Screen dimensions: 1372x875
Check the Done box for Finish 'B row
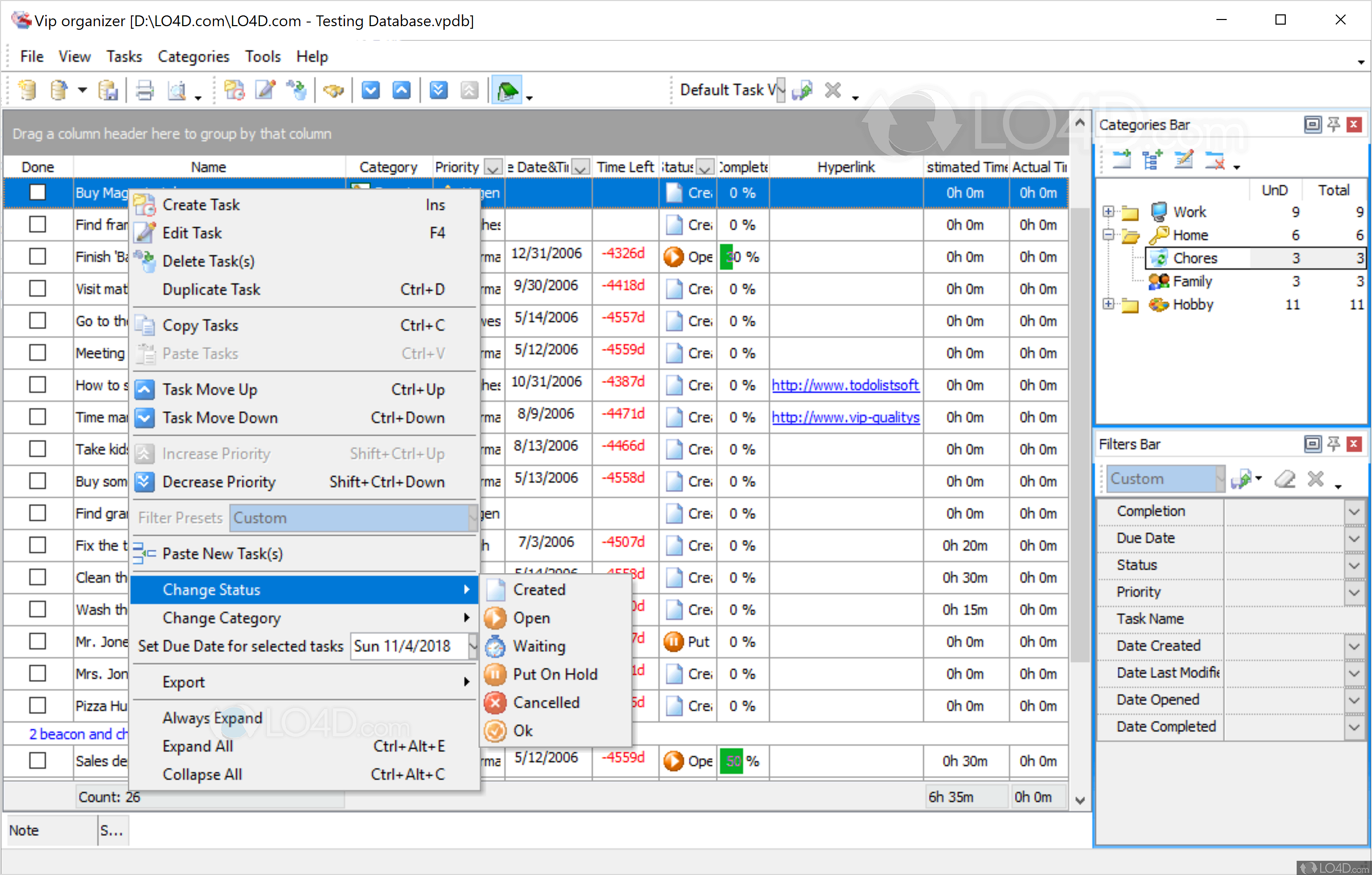37,257
